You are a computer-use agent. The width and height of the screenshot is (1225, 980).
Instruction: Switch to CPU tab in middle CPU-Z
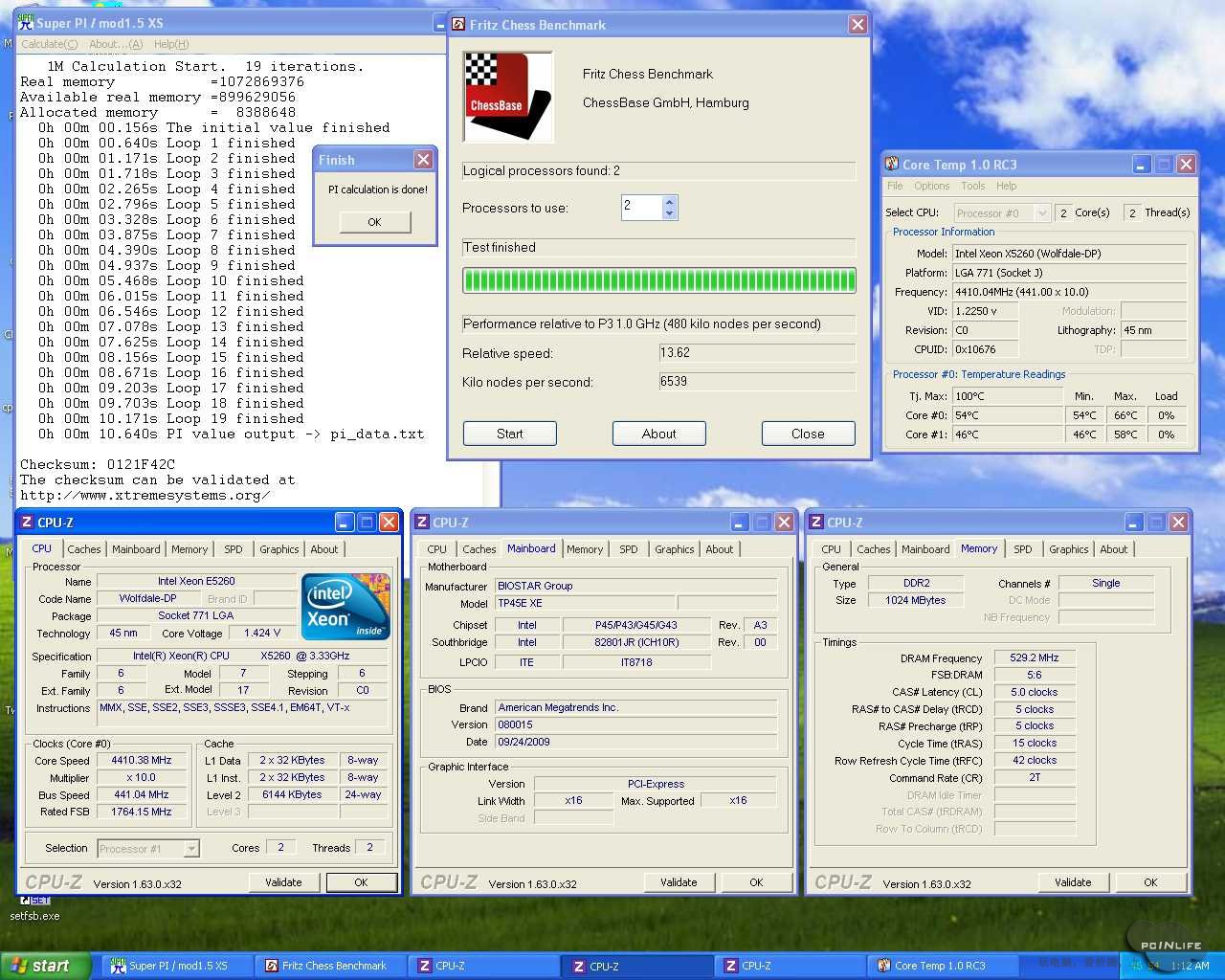pos(437,549)
